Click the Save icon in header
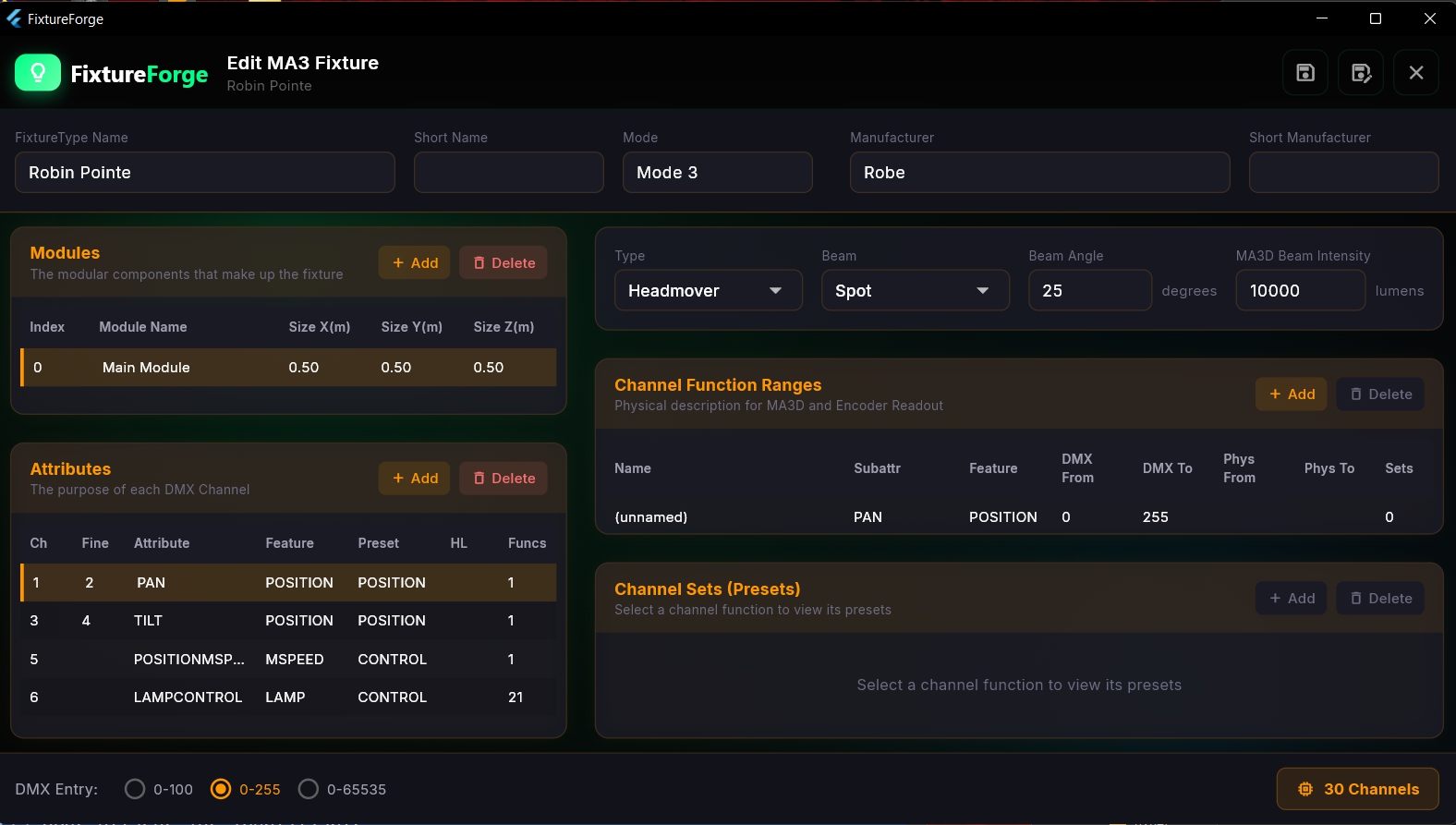This screenshot has height=825, width=1456. pos(1304,73)
